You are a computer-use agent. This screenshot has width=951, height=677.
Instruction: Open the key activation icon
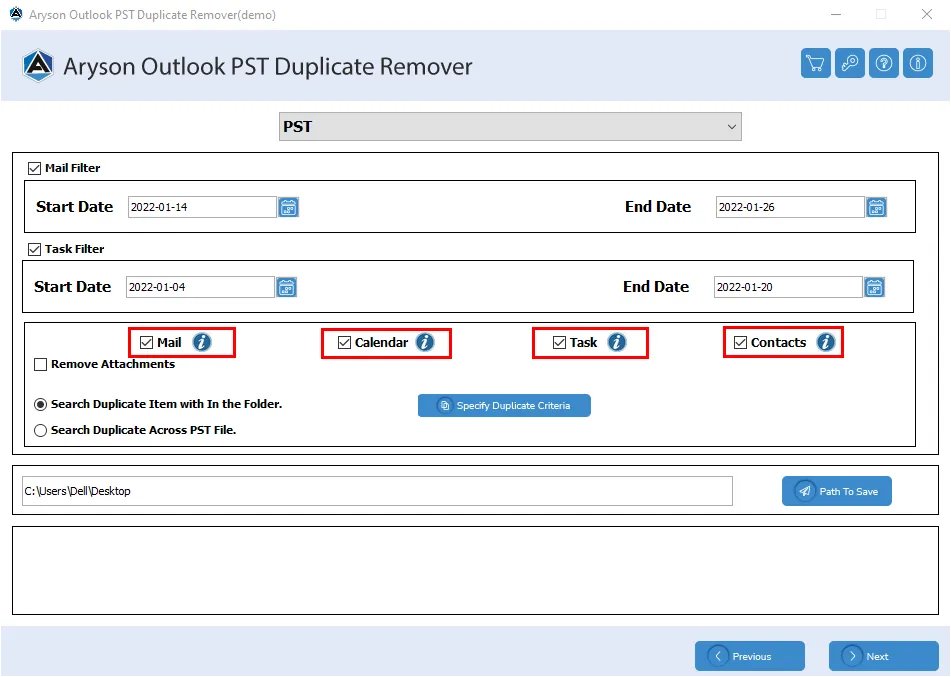849,63
